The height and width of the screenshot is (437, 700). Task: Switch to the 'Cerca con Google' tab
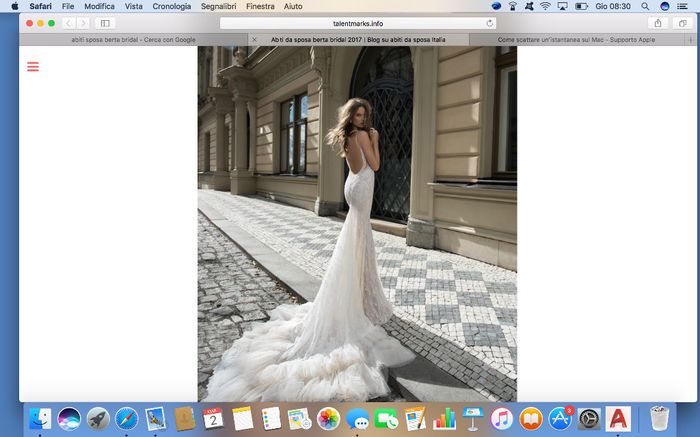[134, 39]
